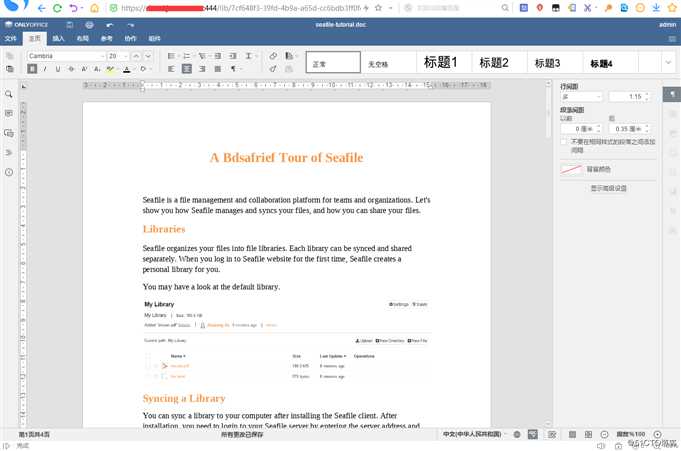Open the line spacing type dropdown in the right panel

[582, 96]
